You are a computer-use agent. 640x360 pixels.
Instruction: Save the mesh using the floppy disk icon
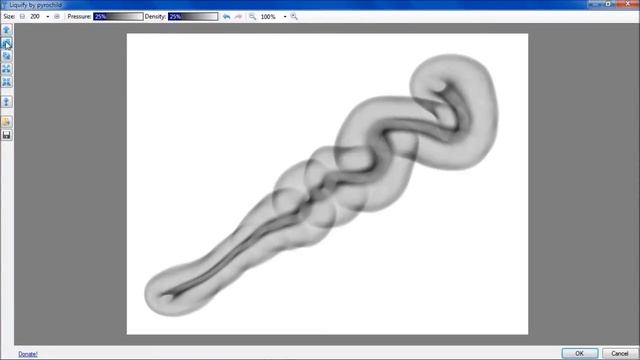(7, 135)
